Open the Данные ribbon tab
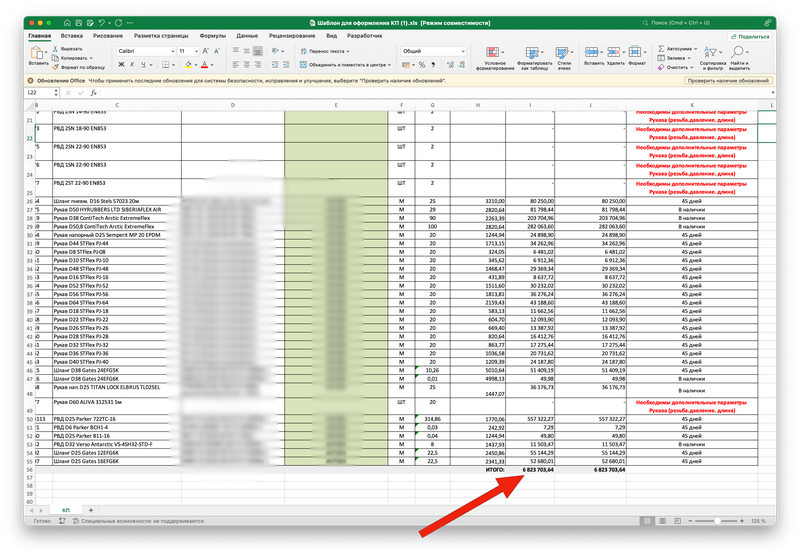 pos(247,36)
